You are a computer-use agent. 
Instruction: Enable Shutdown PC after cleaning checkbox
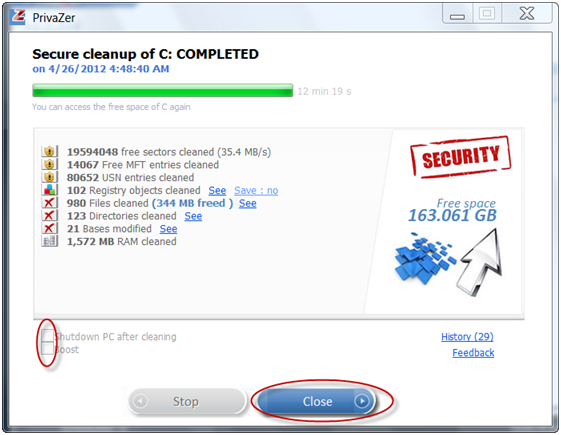pyautogui.click(x=47, y=336)
